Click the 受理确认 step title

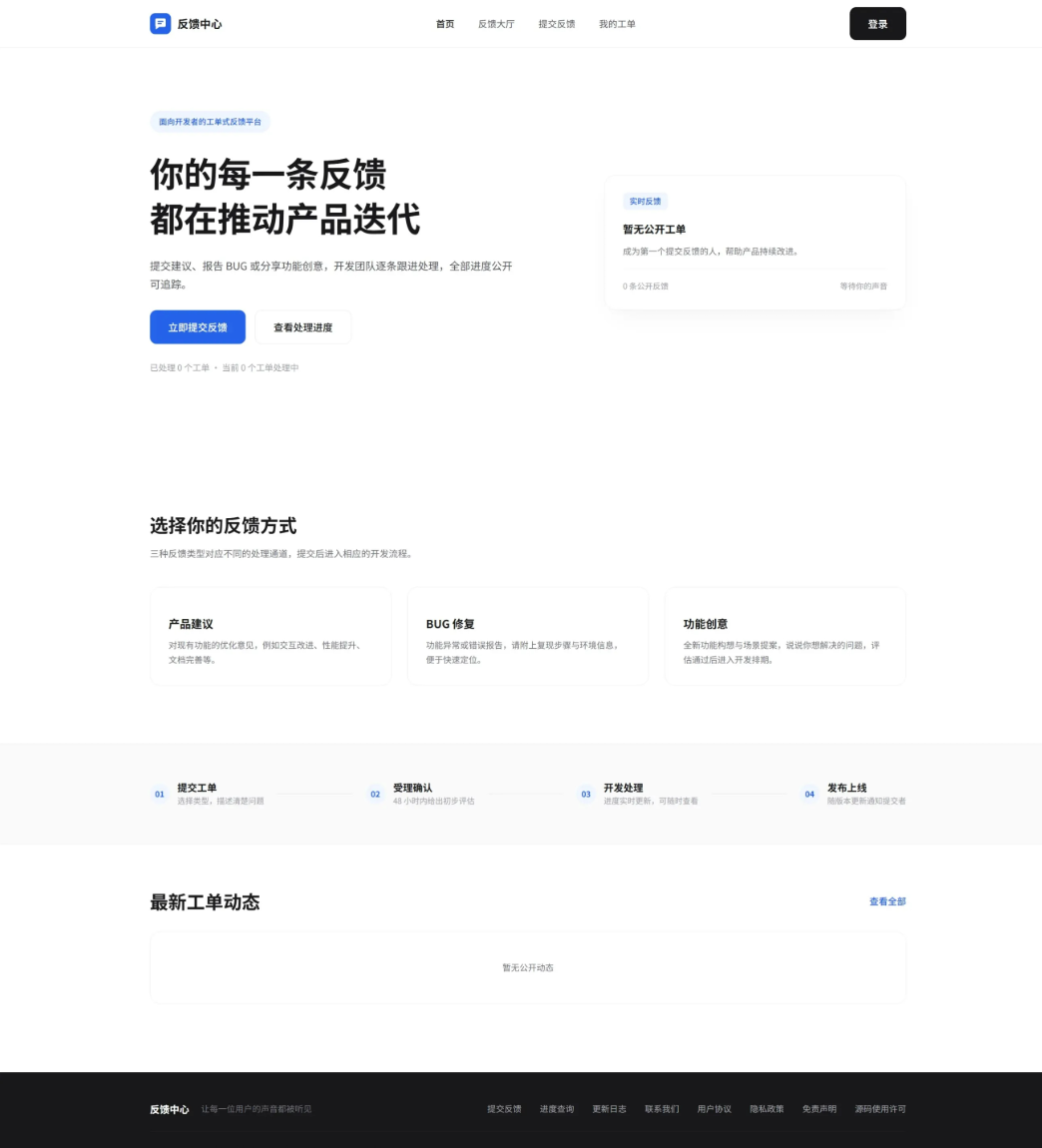point(413,788)
